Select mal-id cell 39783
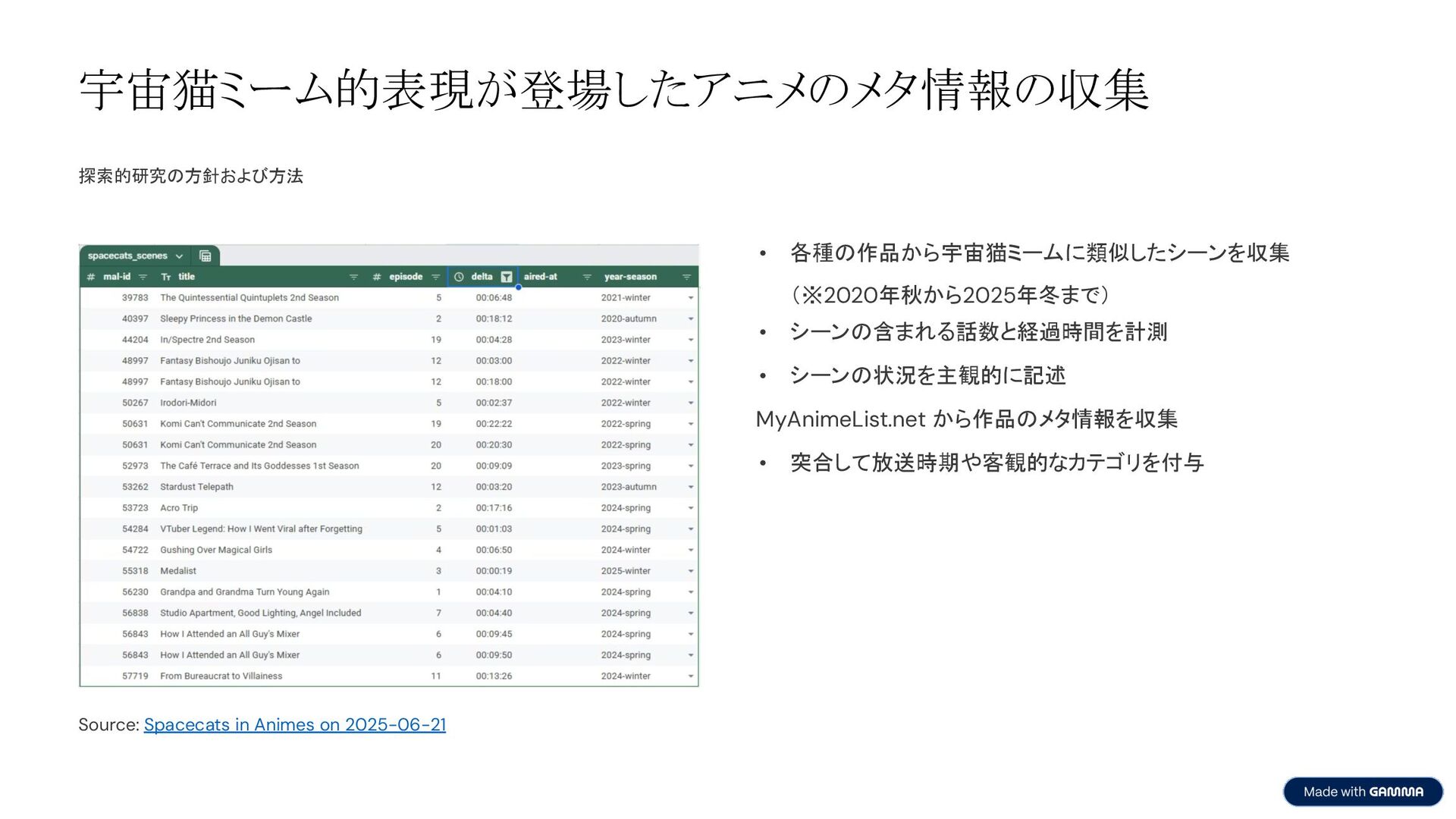The width and height of the screenshot is (1456, 819). pos(135,298)
